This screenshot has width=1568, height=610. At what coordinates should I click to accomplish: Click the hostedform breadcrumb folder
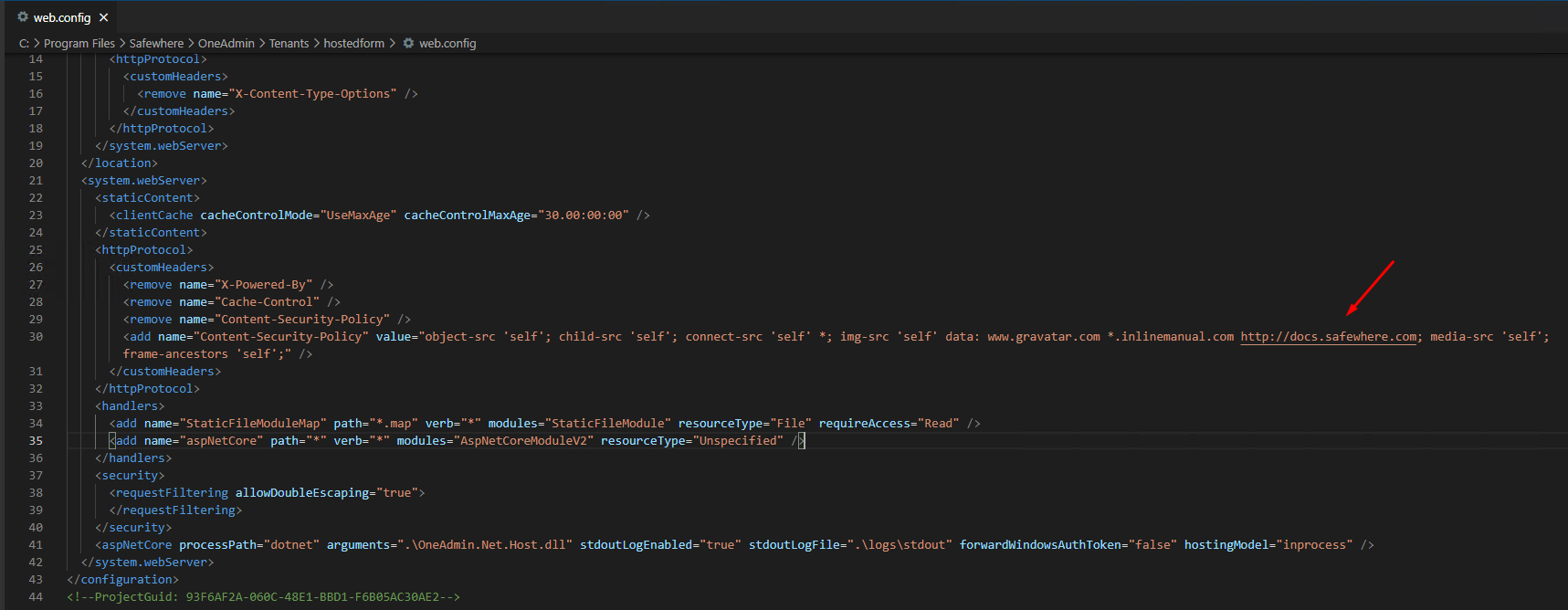coord(353,43)
